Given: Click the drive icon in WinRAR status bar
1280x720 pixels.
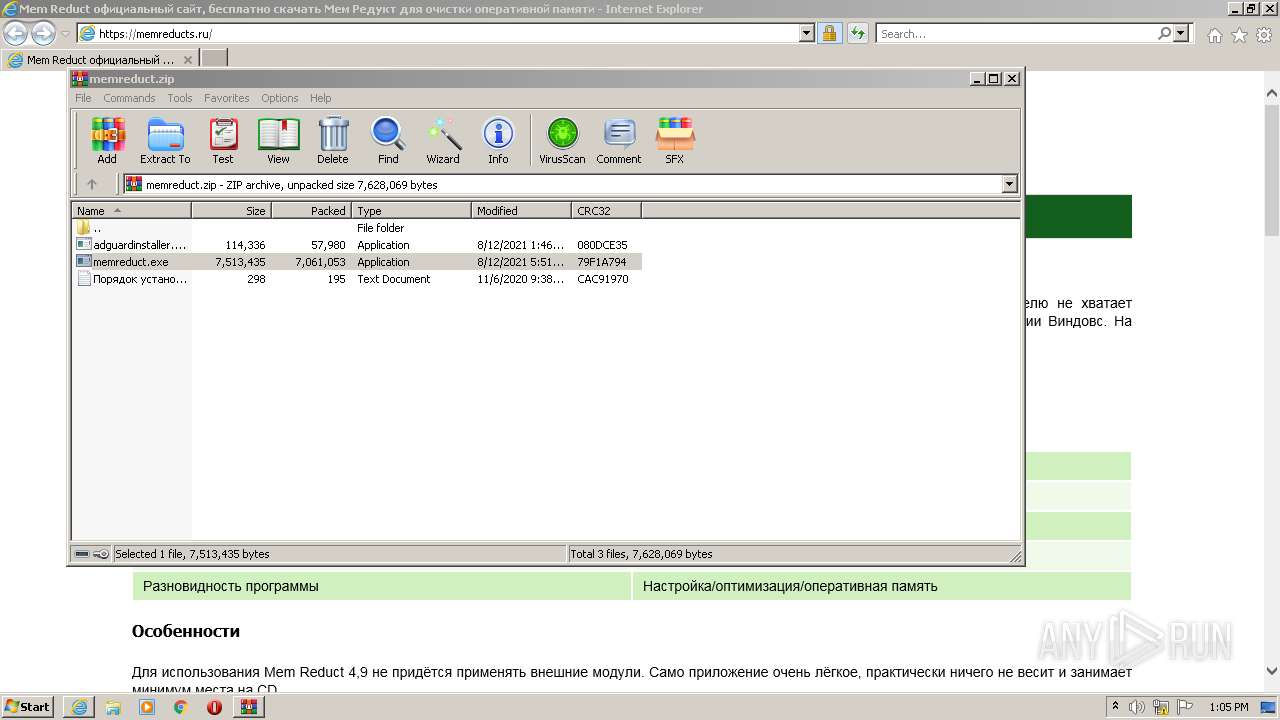Looking at the screenshot, I should coord(82,554).
